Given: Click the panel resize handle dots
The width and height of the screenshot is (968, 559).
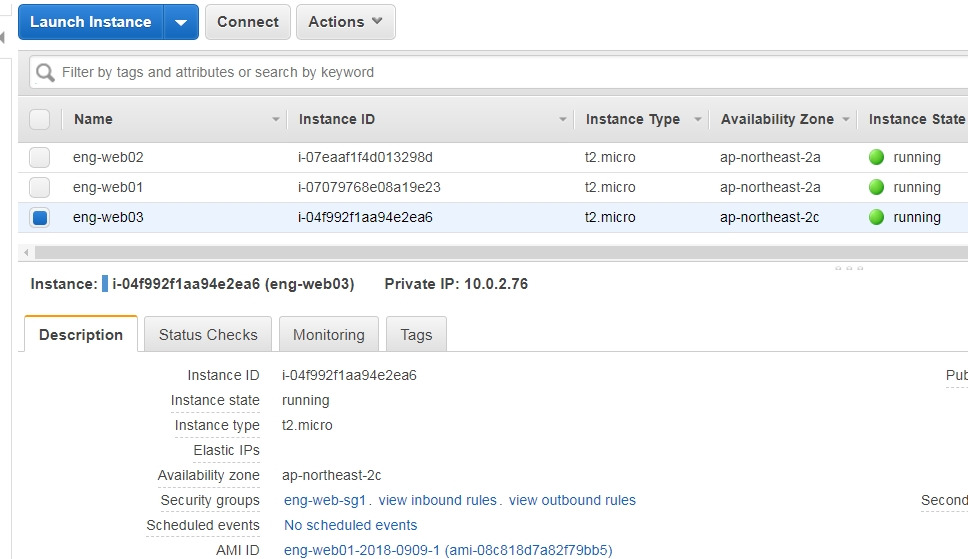Looking at the screenshot, I should pyautogui.click(x=849, y=268).
